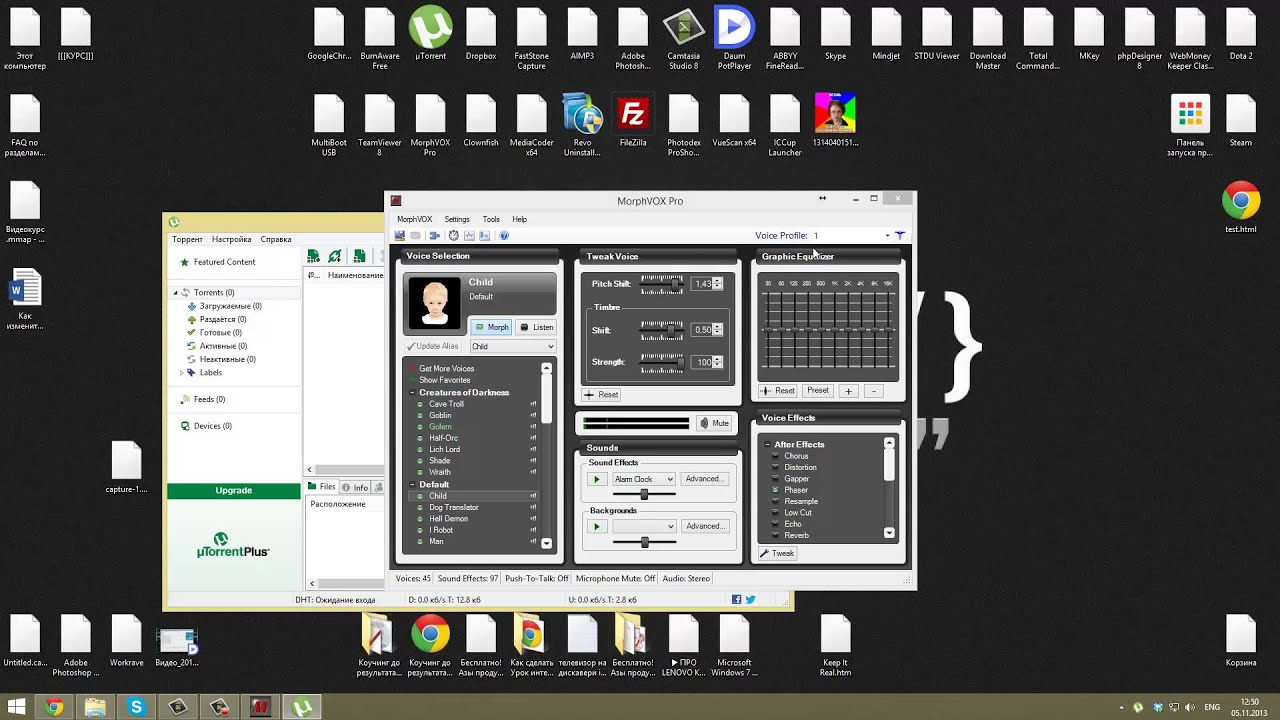Click the green Upgrade button in uTorrent
Viewport: 1280px width, 720px height.
(x=234, y=490)
